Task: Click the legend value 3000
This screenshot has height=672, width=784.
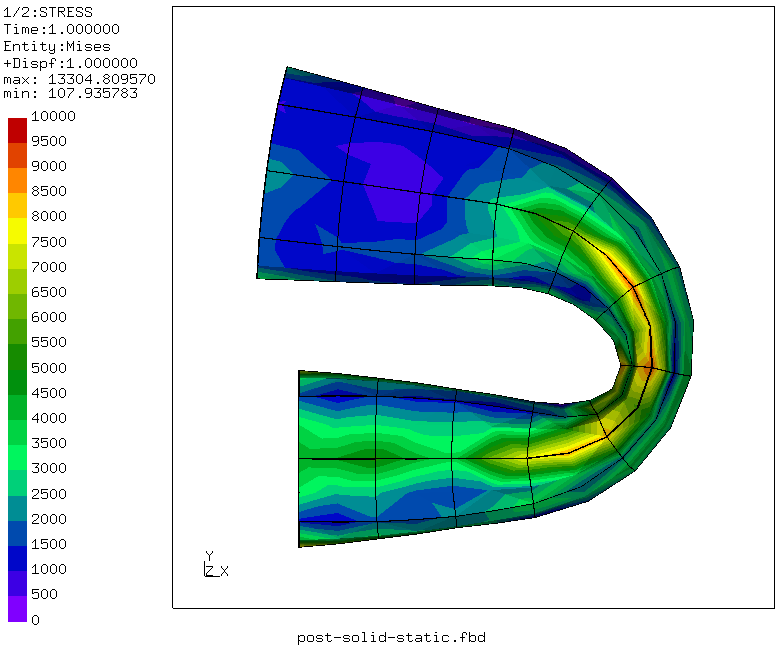Action: pos(48,468)
